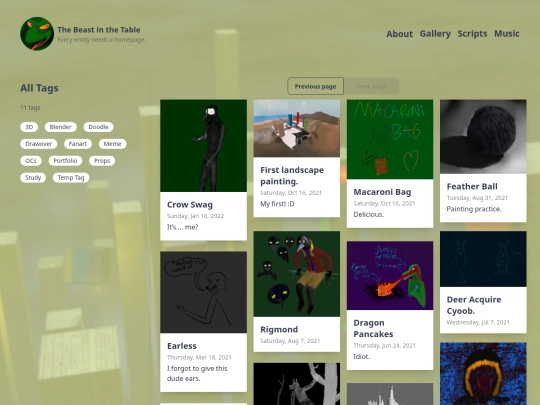Select the Fanart tag
The image size is (540, 405).
pos(78,144)
